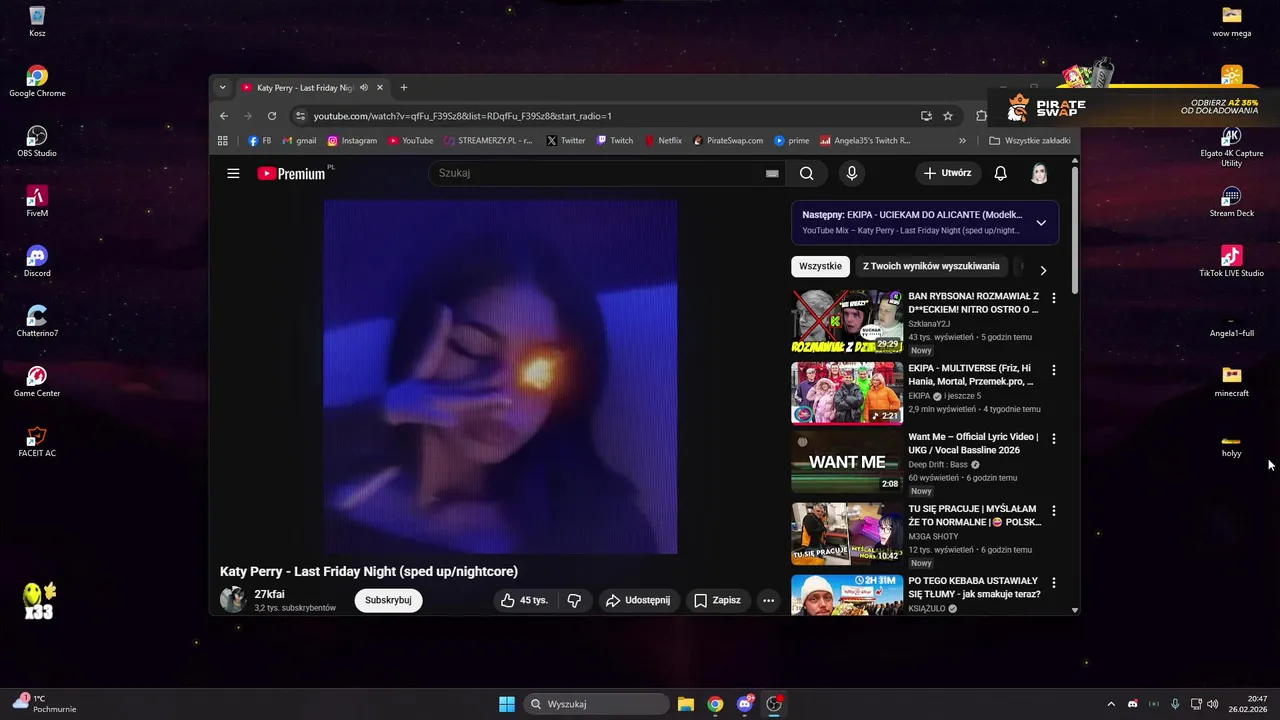Image resolution: width=1280 pixels, height=720 pixels.
Task: Open BAN RYBSONA video thumbnail
Action: (847, 322)
